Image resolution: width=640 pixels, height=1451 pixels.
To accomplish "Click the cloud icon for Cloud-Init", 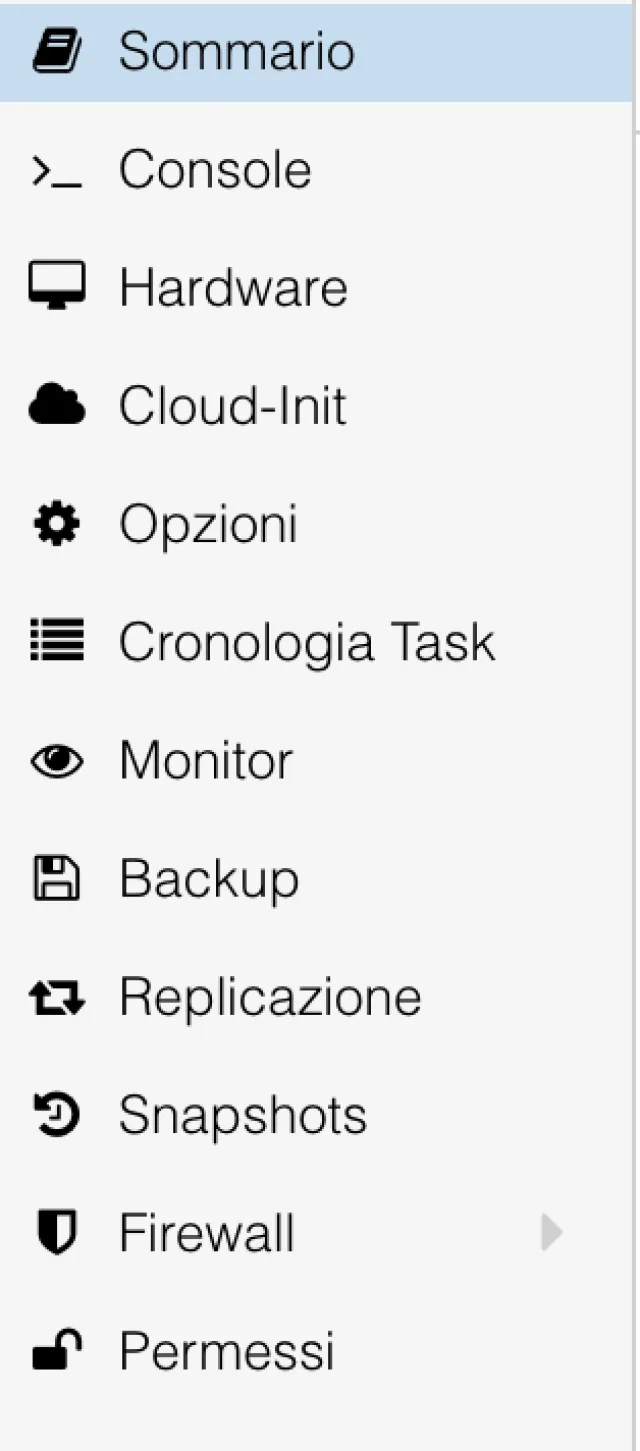I will pos(57,407).
